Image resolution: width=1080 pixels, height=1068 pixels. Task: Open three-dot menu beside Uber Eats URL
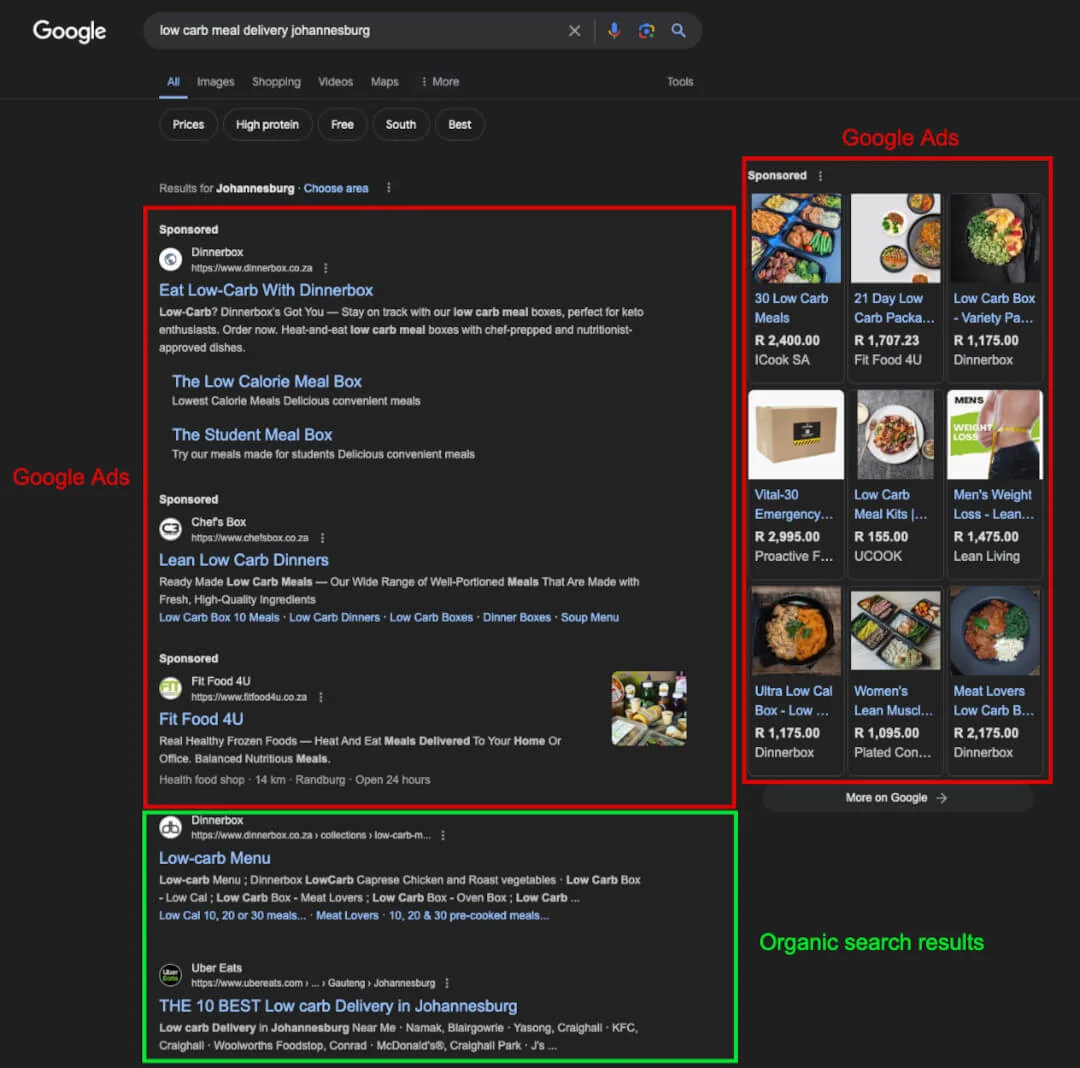[447, 983]
